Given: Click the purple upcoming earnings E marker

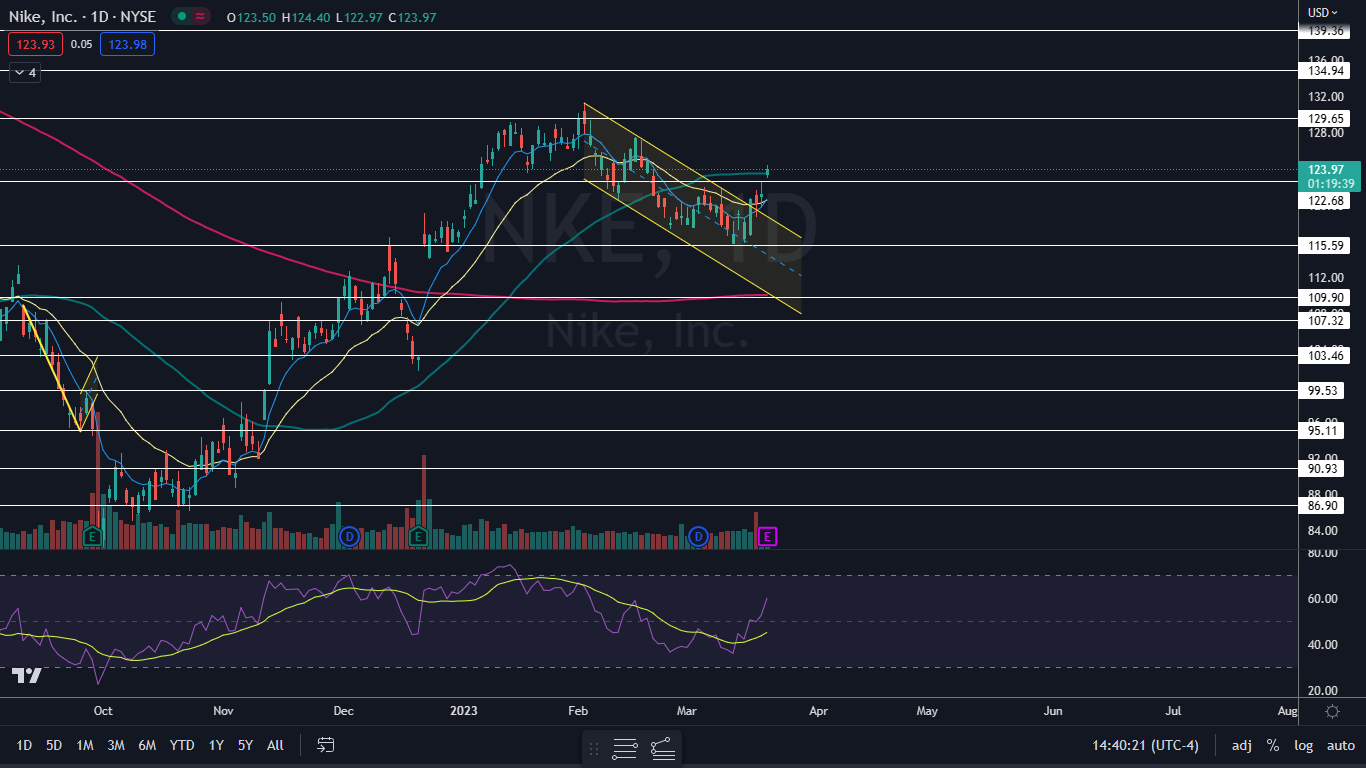Looking at the screenshot, I should click(x=767, y=537).
